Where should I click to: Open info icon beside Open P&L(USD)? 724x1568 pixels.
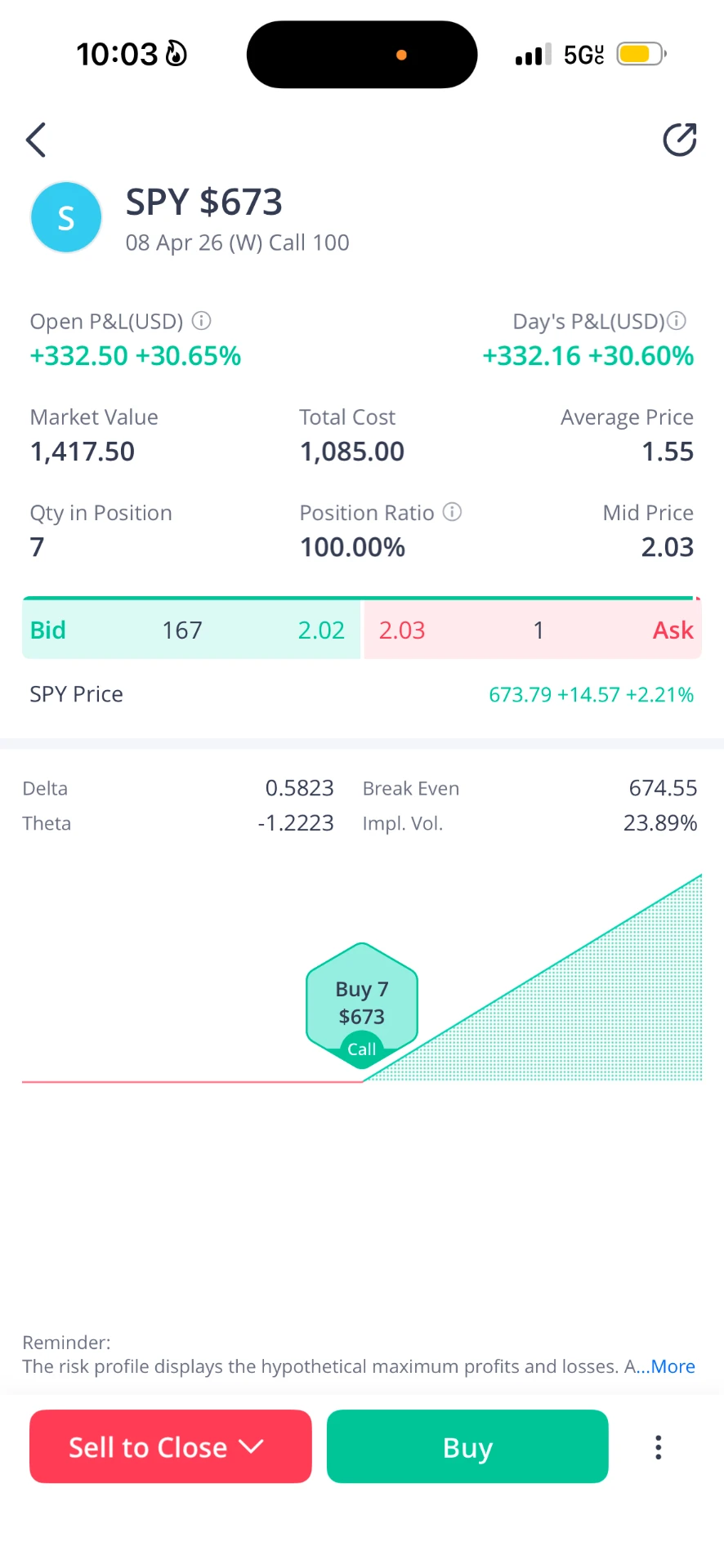coord(202,321)
